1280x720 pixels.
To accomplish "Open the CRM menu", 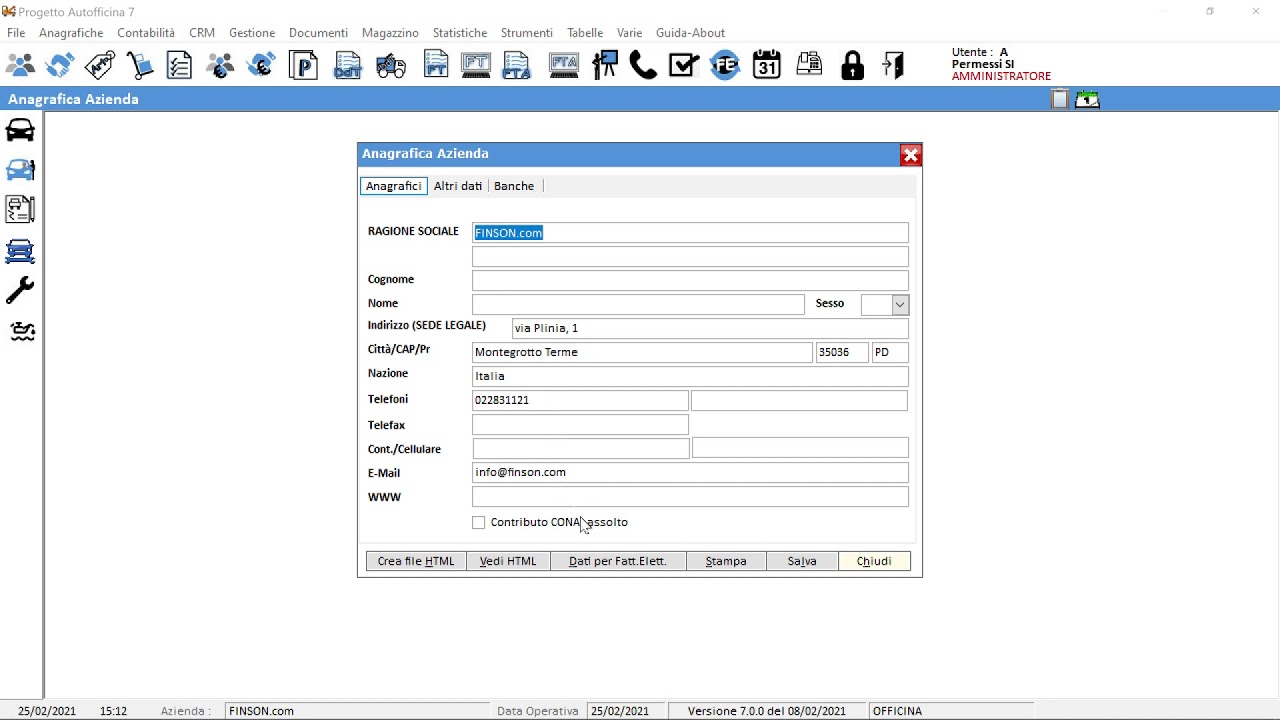I will (202, 33).
